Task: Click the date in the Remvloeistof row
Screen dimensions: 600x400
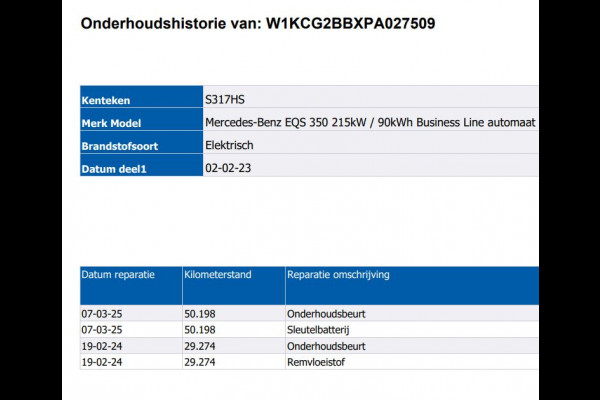Action: coord(102,361)
